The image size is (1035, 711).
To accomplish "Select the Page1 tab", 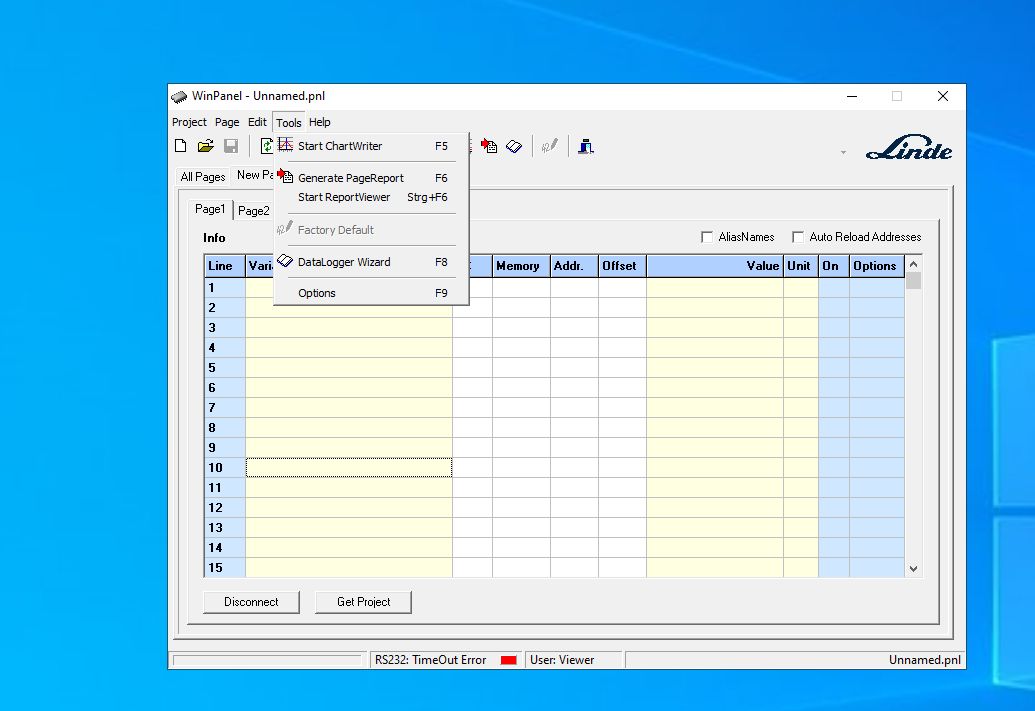I will 210,209.
